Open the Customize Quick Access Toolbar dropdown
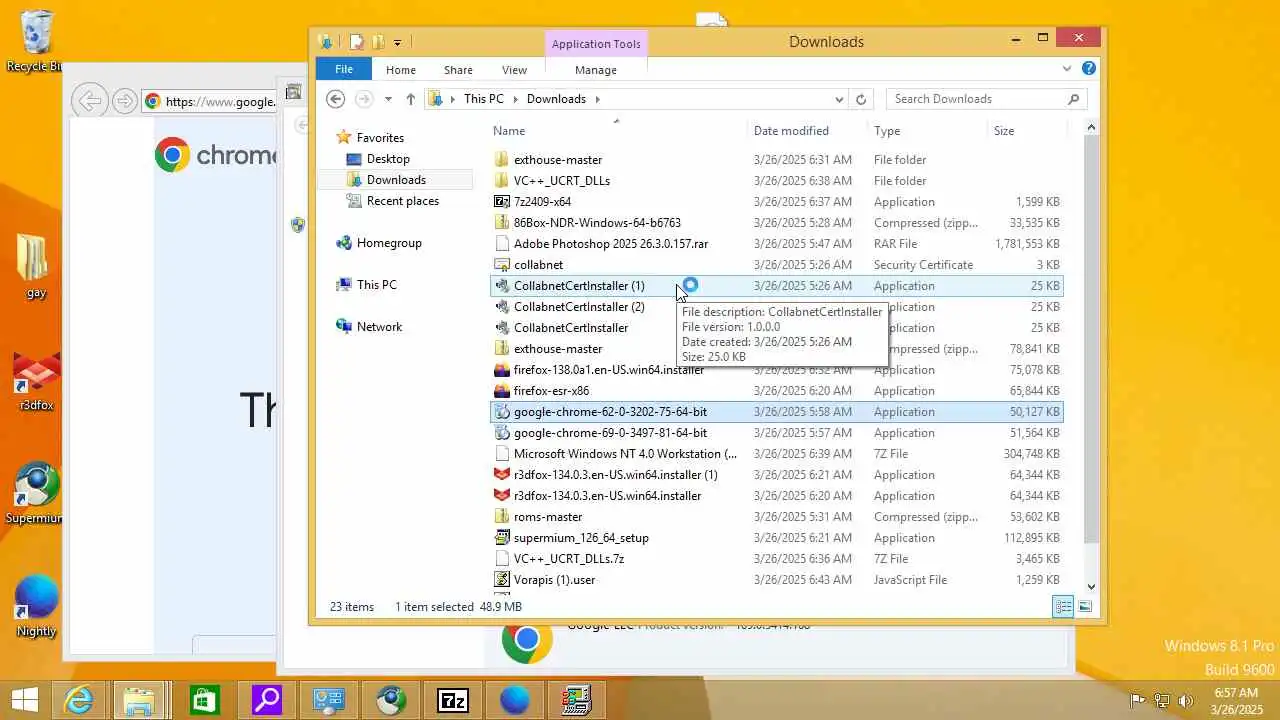The image size is (1280, 720). click(397, 42)
